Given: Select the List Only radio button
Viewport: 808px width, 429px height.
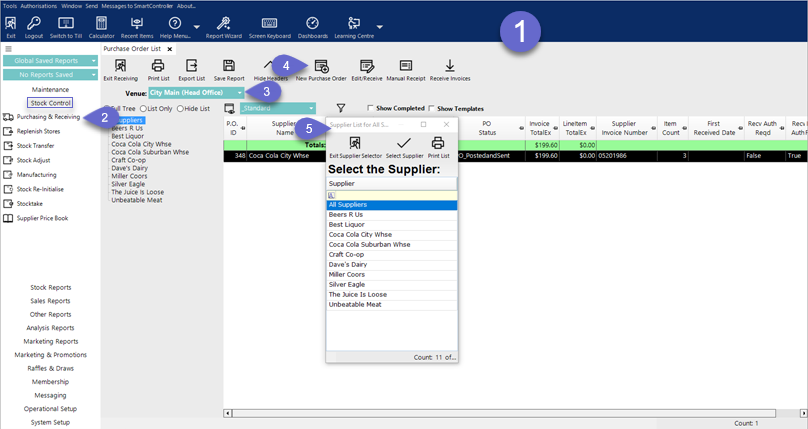Looking at the screenshot, I should [x=144, y=108].
